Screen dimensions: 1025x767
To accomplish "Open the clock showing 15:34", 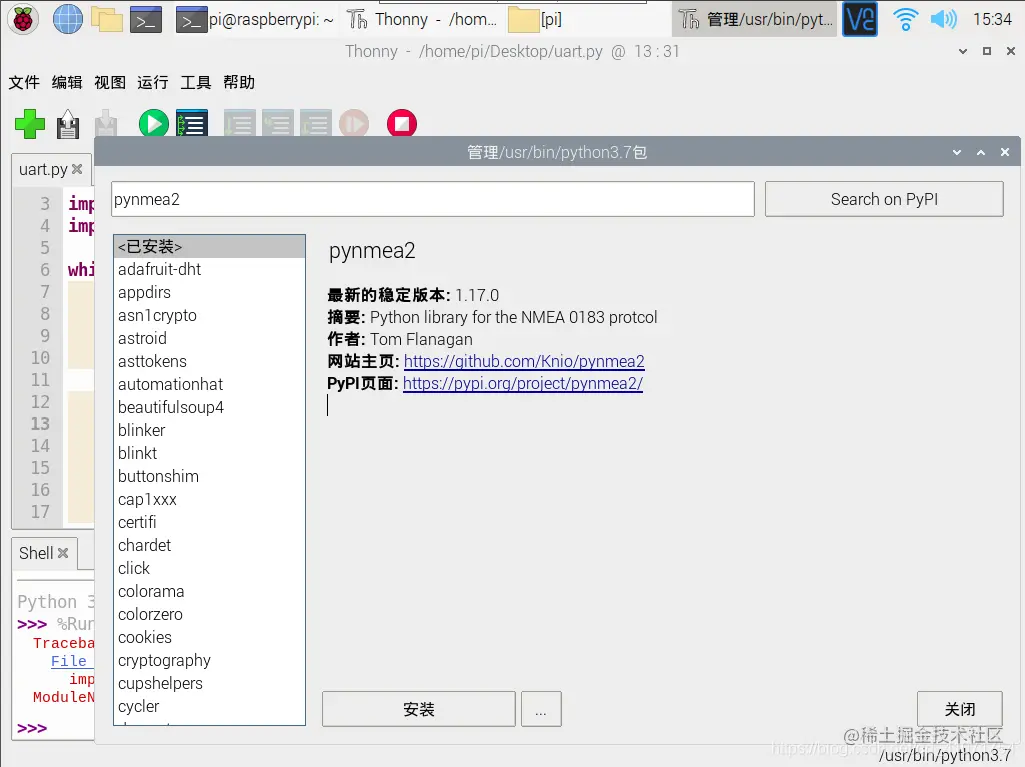I will coord(992,20).
